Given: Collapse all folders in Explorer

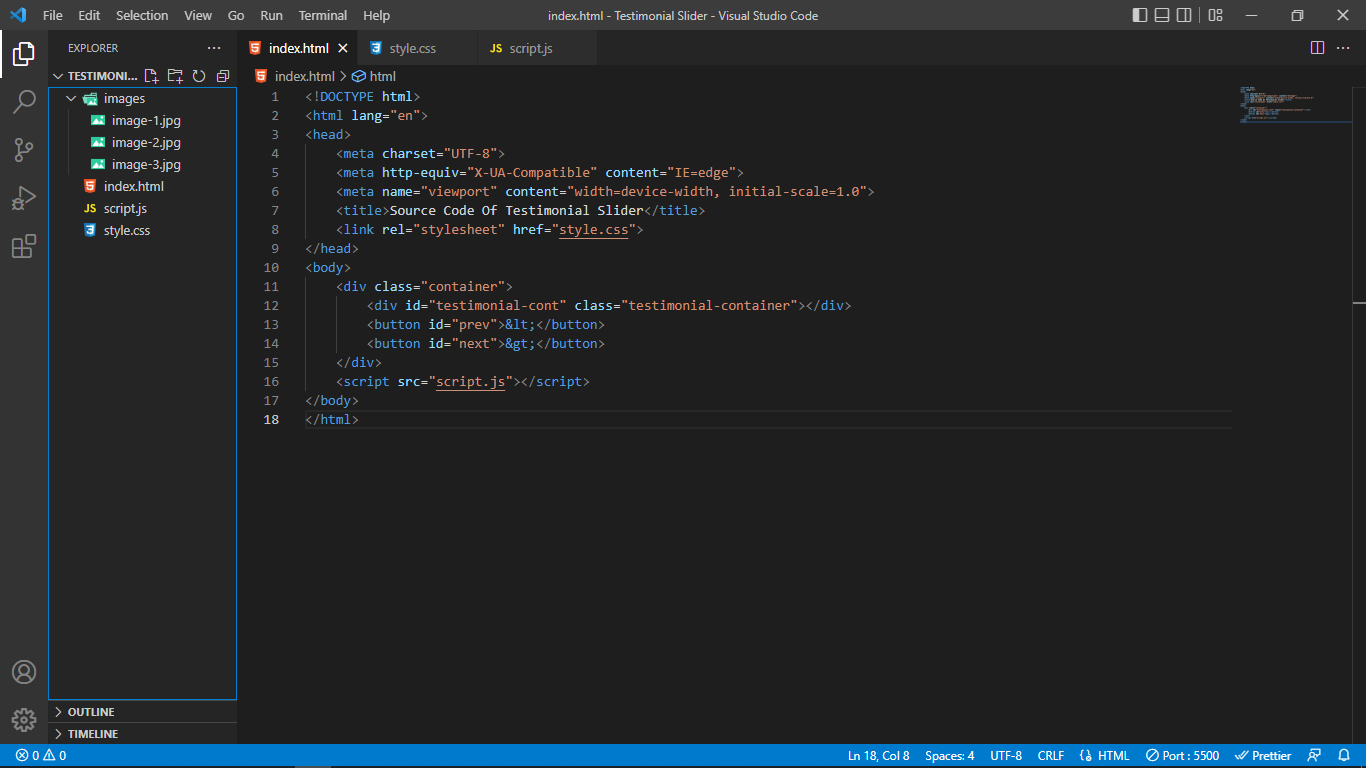Looking at the screenshot, I should pos(222,76).
